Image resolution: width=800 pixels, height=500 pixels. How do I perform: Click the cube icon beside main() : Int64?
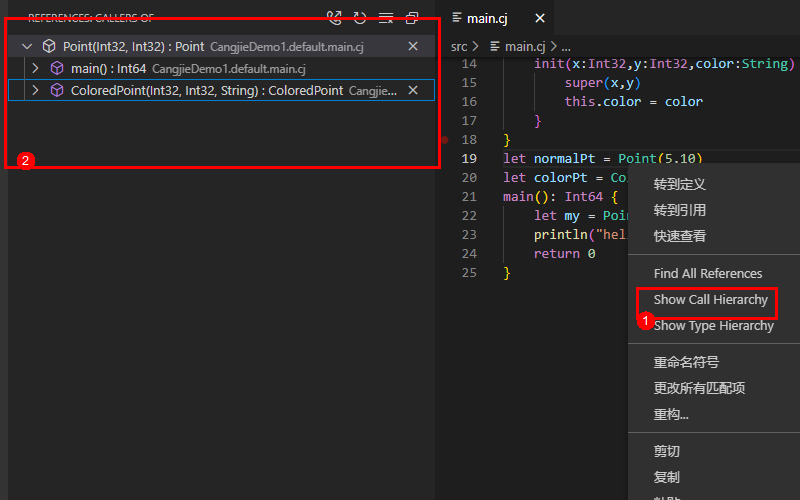[57, 68]
